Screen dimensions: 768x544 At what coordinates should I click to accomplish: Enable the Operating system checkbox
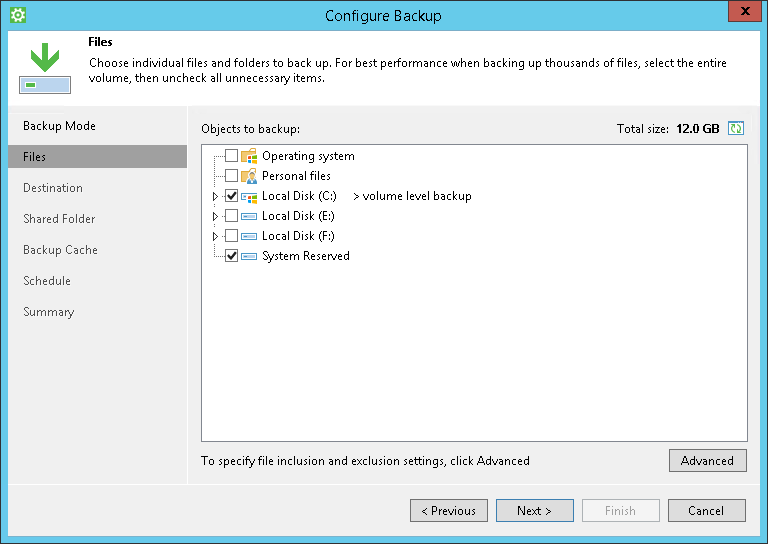pyautogui.click(x=231, y=156)
